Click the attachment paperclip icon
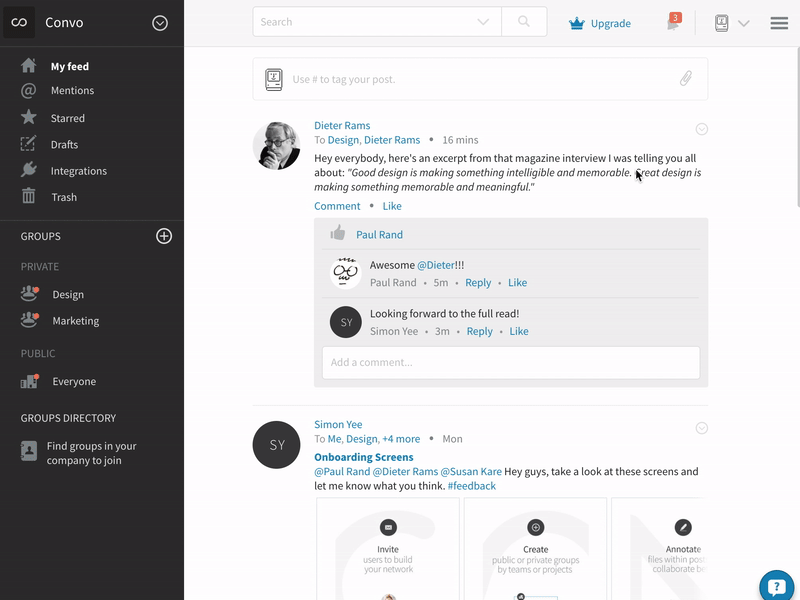Image resolution: width=800 pixels, height=600 pixels. click(686, 79)
